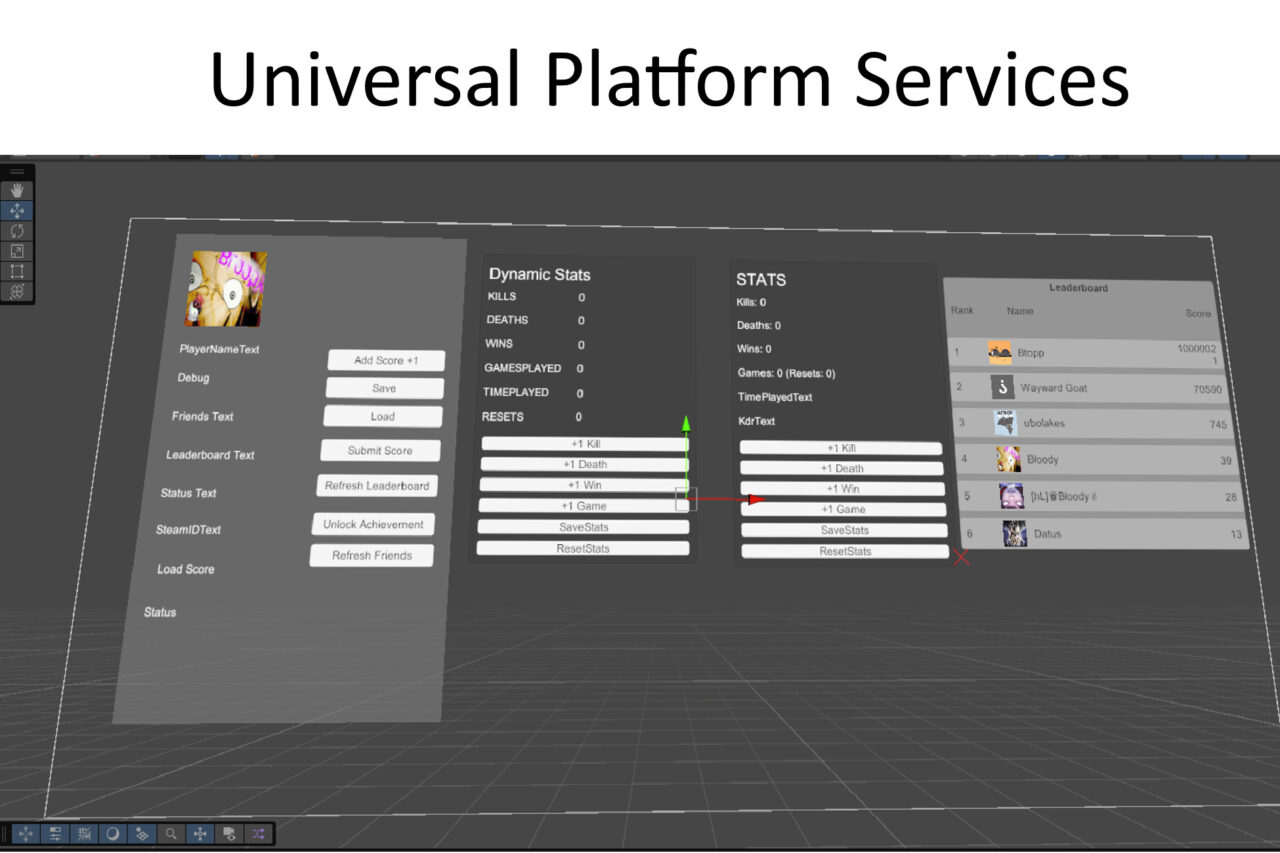Click the purple shuffle icon in bottom toolbar

click(x=258, y=833)
